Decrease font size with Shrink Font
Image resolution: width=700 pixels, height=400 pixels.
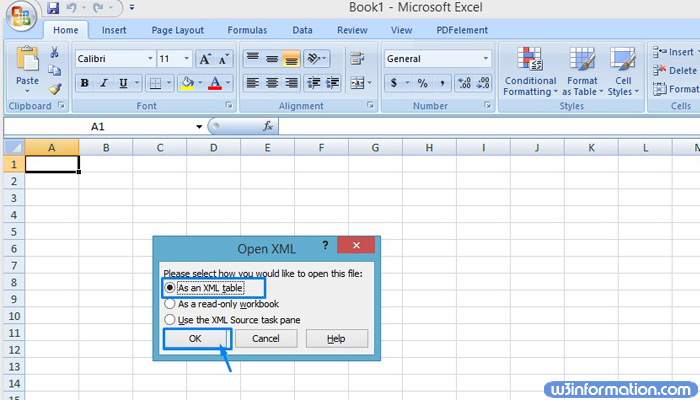223,59
